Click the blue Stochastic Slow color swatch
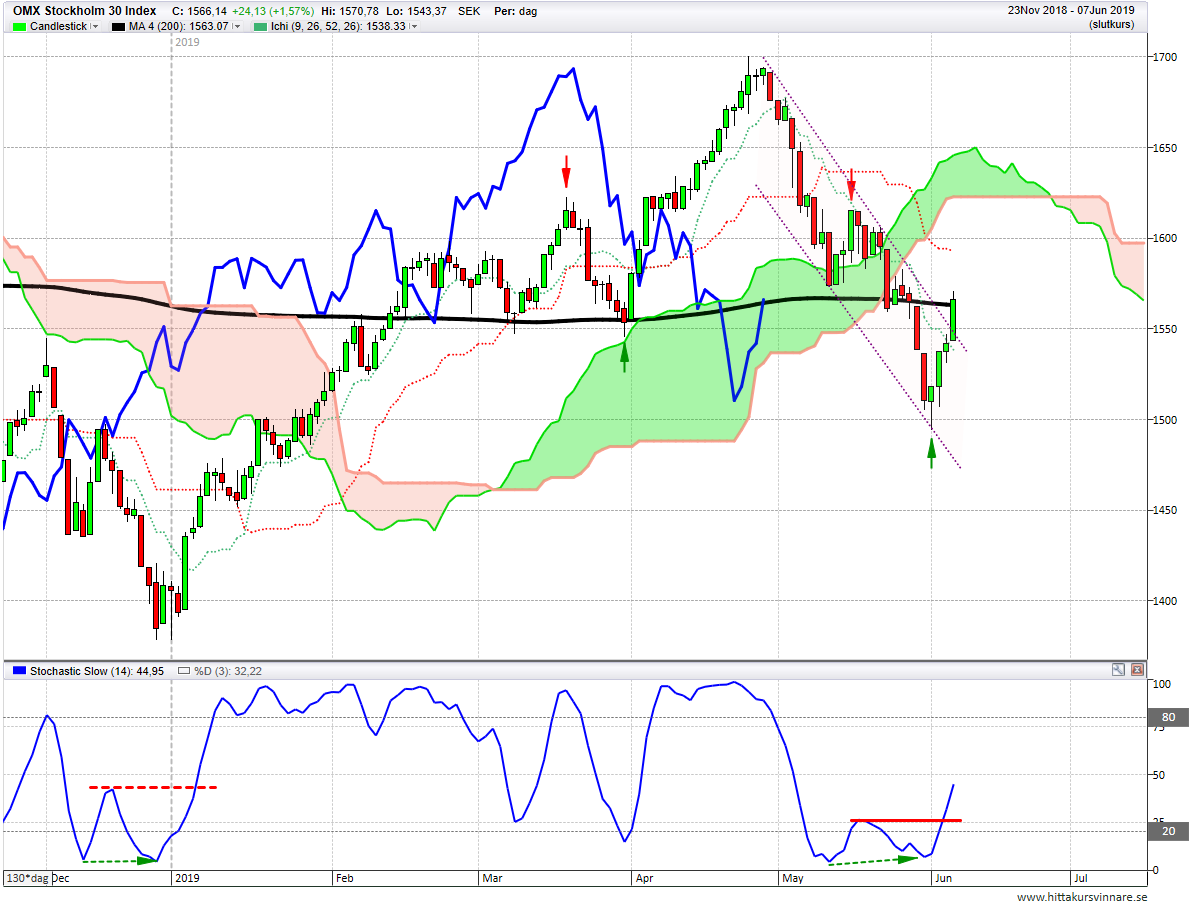 point(20,671)
